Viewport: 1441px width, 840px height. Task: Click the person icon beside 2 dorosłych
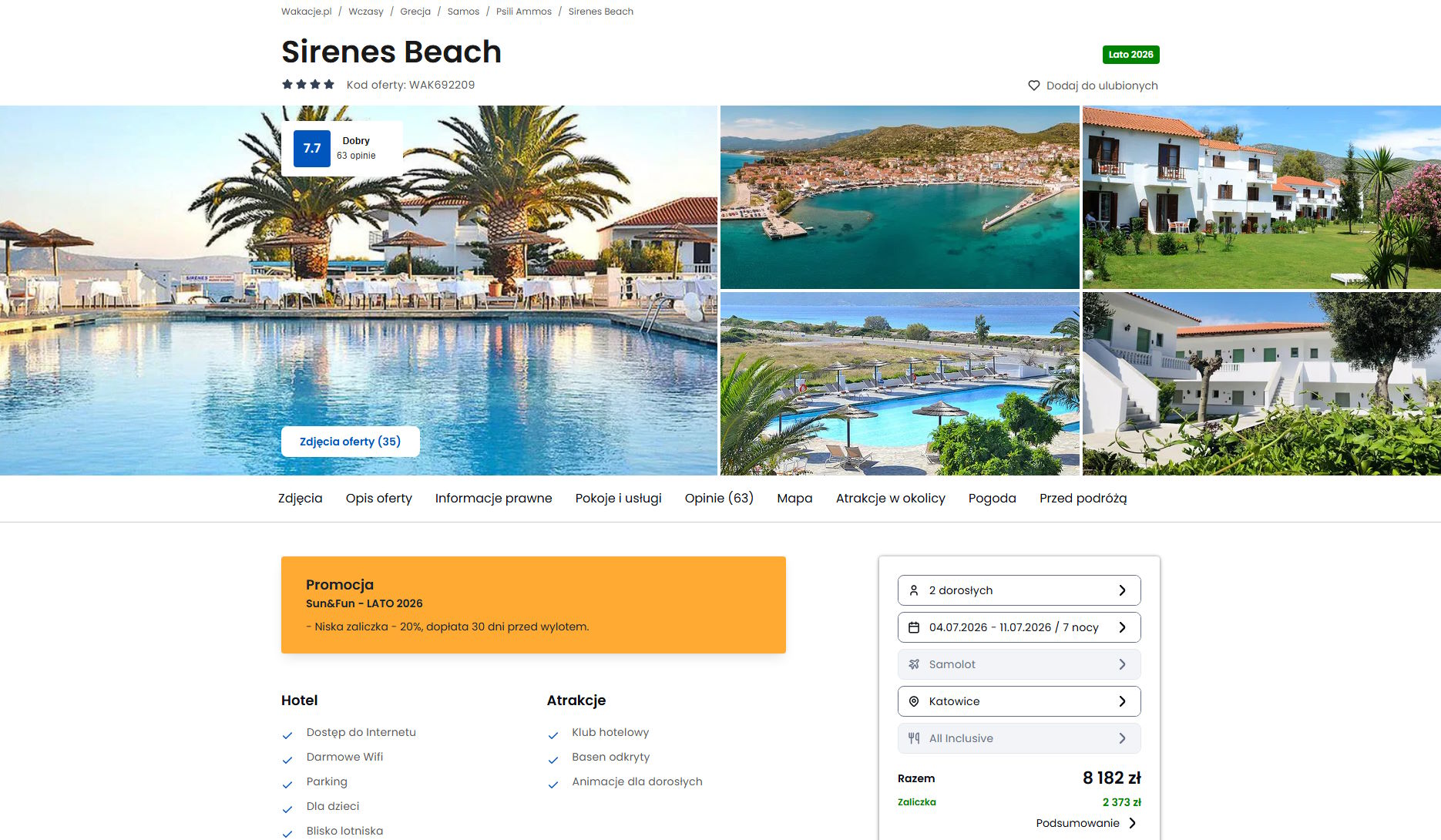(x=914, y=590)
